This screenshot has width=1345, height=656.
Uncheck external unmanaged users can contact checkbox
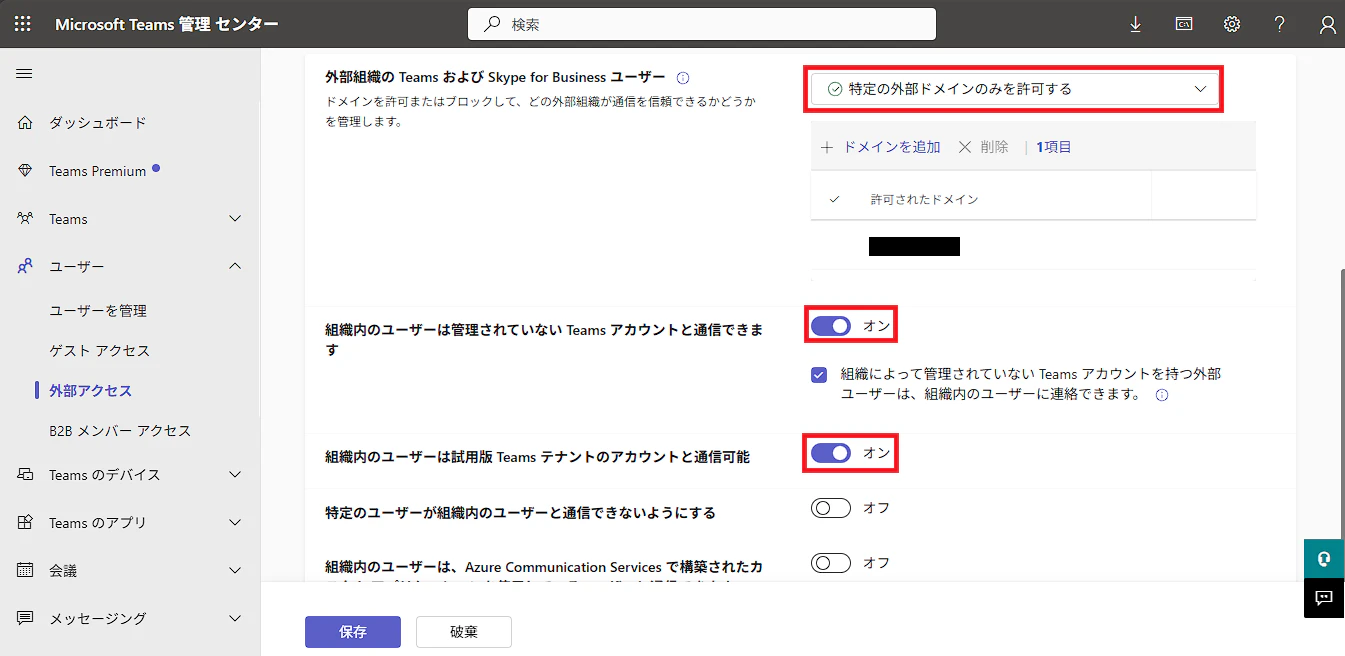pyautogui.click(x=819, y=375)
